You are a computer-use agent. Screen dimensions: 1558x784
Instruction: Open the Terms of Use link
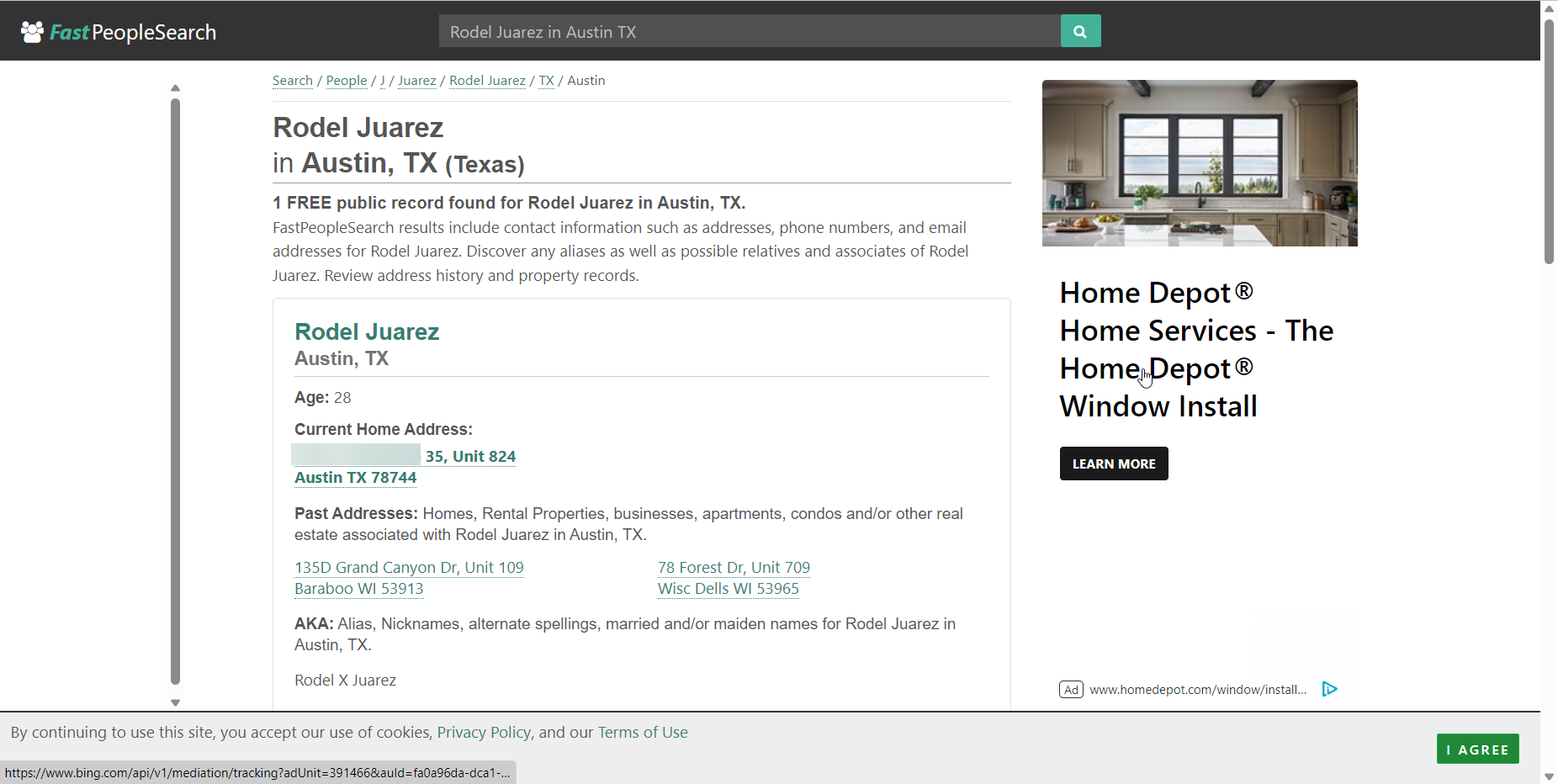tap(643, 733)
